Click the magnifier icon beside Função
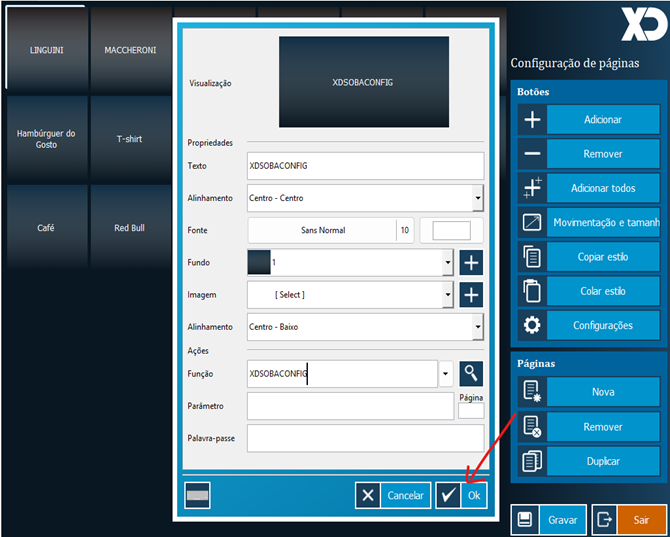The height and width of the screenshot is (537, 670). click(470, 374)
